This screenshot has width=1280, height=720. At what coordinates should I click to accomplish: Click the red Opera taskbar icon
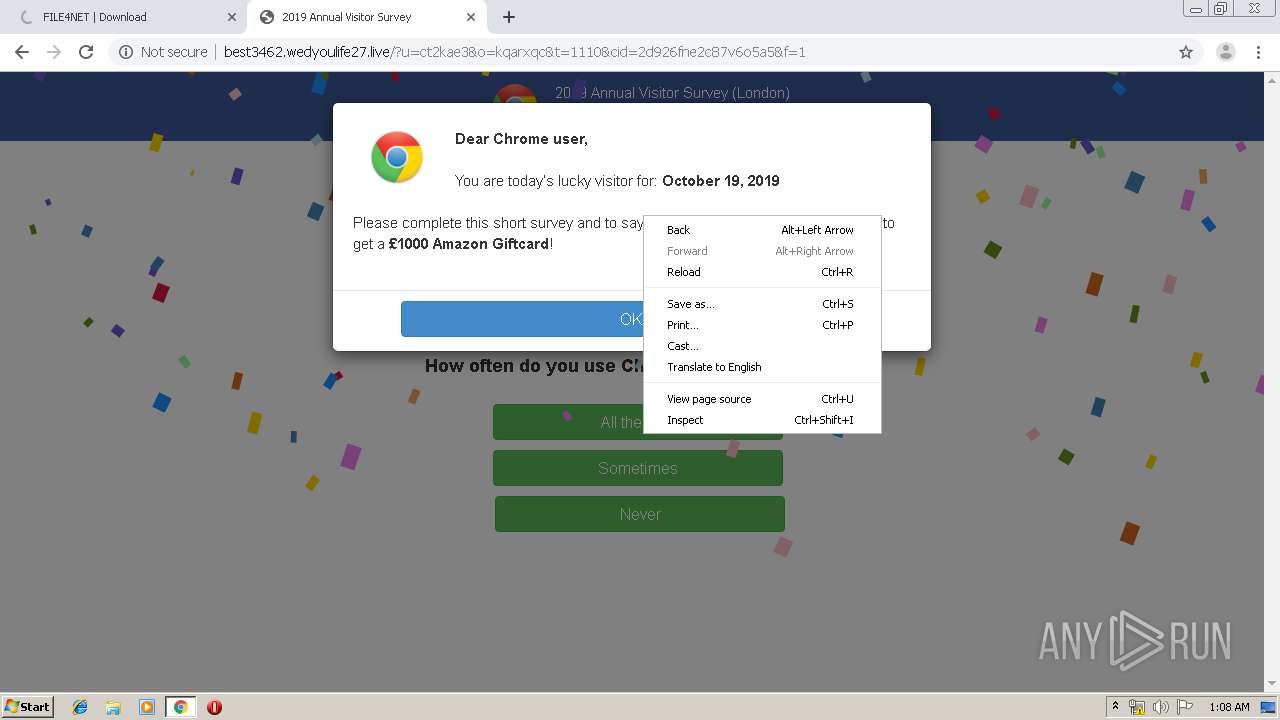[x=214, y=707]
